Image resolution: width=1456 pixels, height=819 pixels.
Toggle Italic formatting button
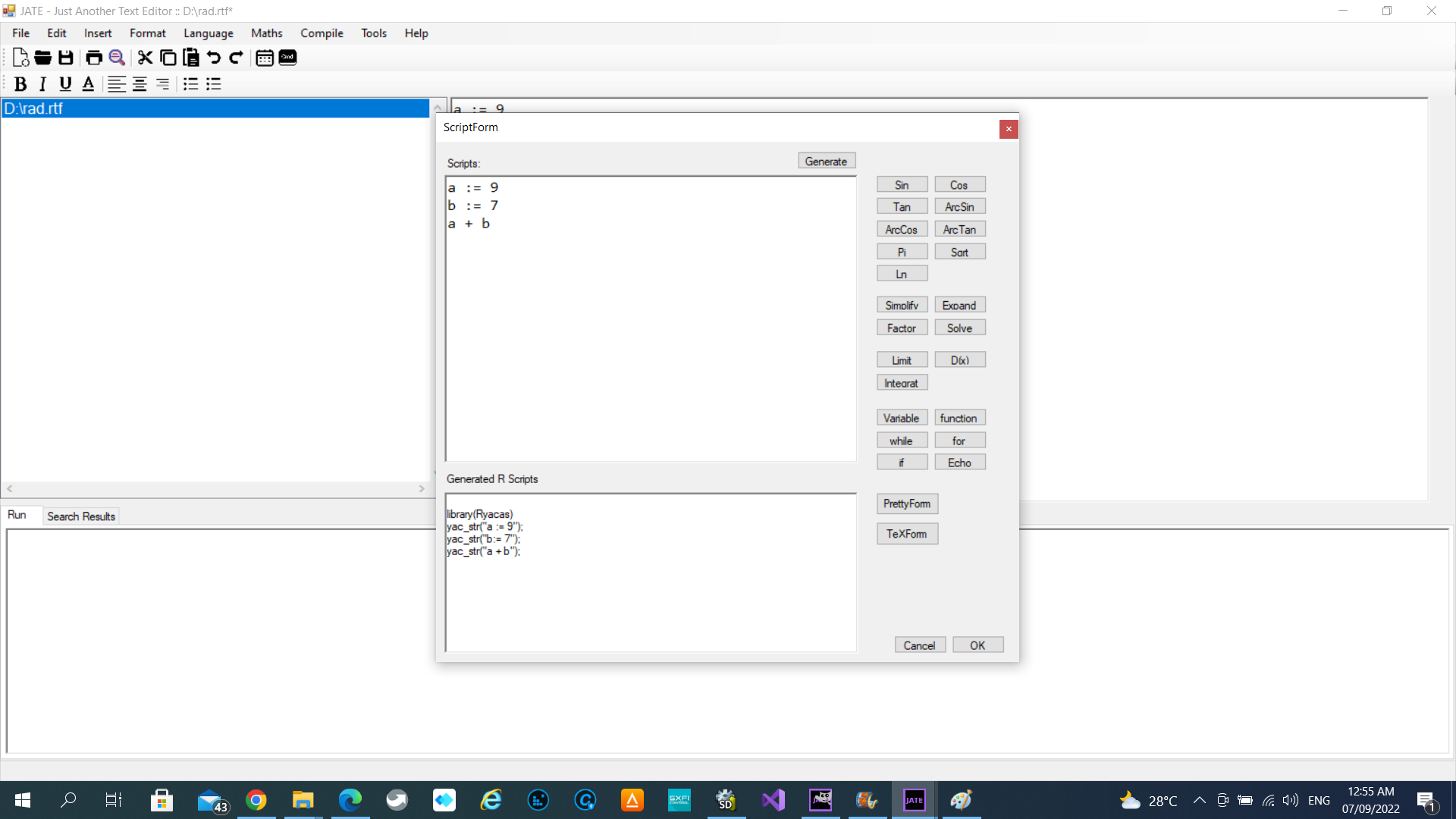point(43,84)
